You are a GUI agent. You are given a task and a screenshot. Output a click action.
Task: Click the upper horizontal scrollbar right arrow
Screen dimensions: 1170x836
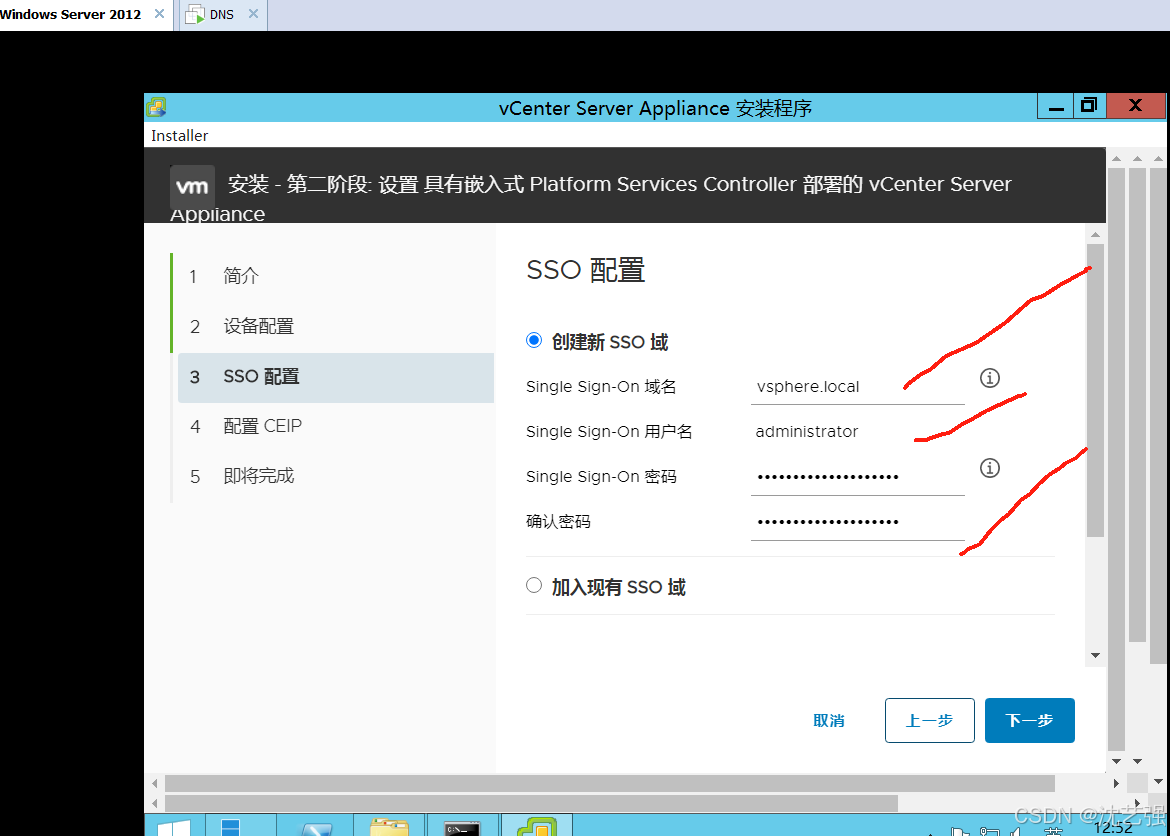click(x=1116, y=783)
